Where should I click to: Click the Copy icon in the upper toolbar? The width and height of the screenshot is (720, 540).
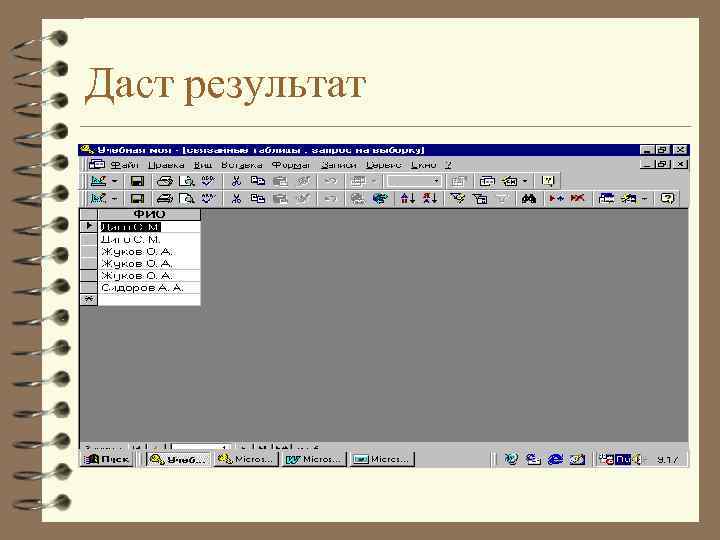[x=258, y=181]
